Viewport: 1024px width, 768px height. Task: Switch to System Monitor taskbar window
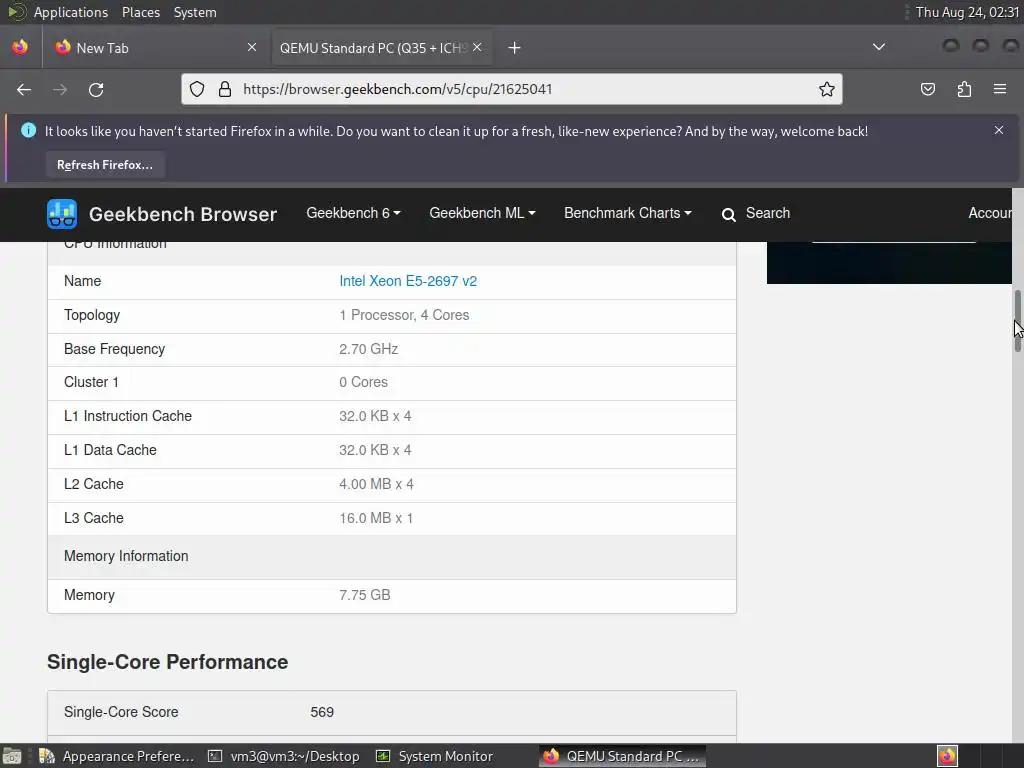click(x=436, y=756)
